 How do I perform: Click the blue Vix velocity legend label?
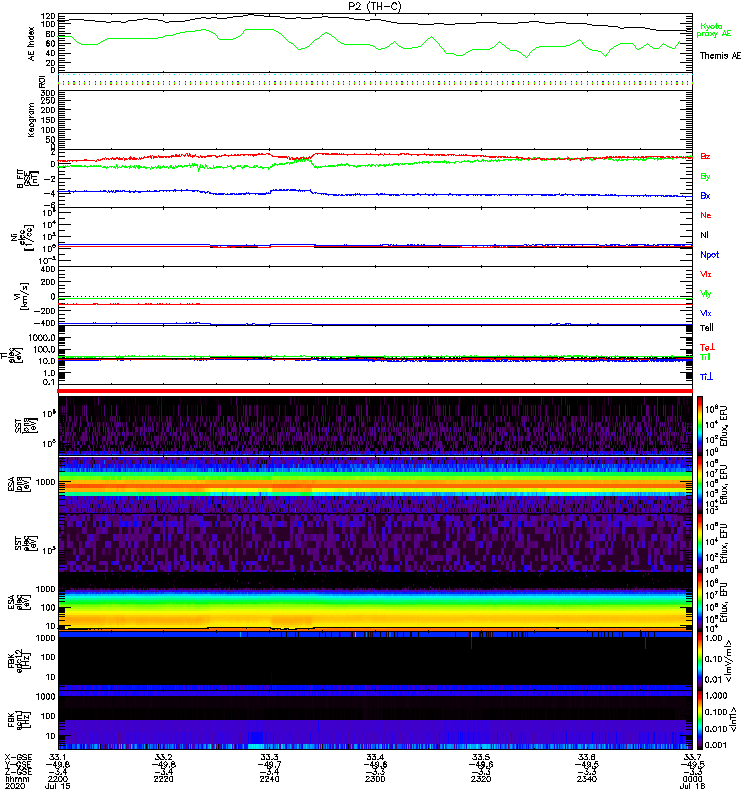tap(705, 313)
